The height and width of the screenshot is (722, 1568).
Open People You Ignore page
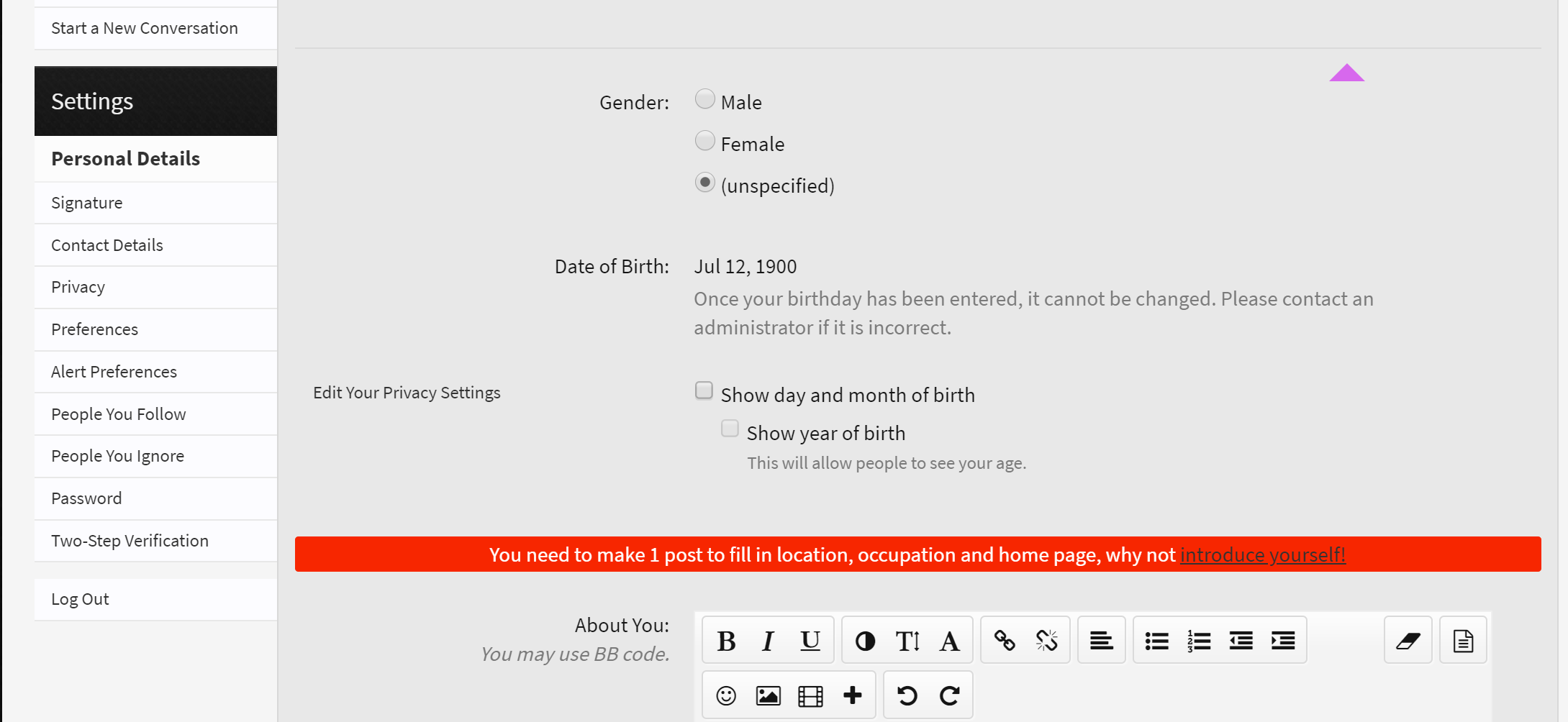pyautogui.click(x=155, y=456)
